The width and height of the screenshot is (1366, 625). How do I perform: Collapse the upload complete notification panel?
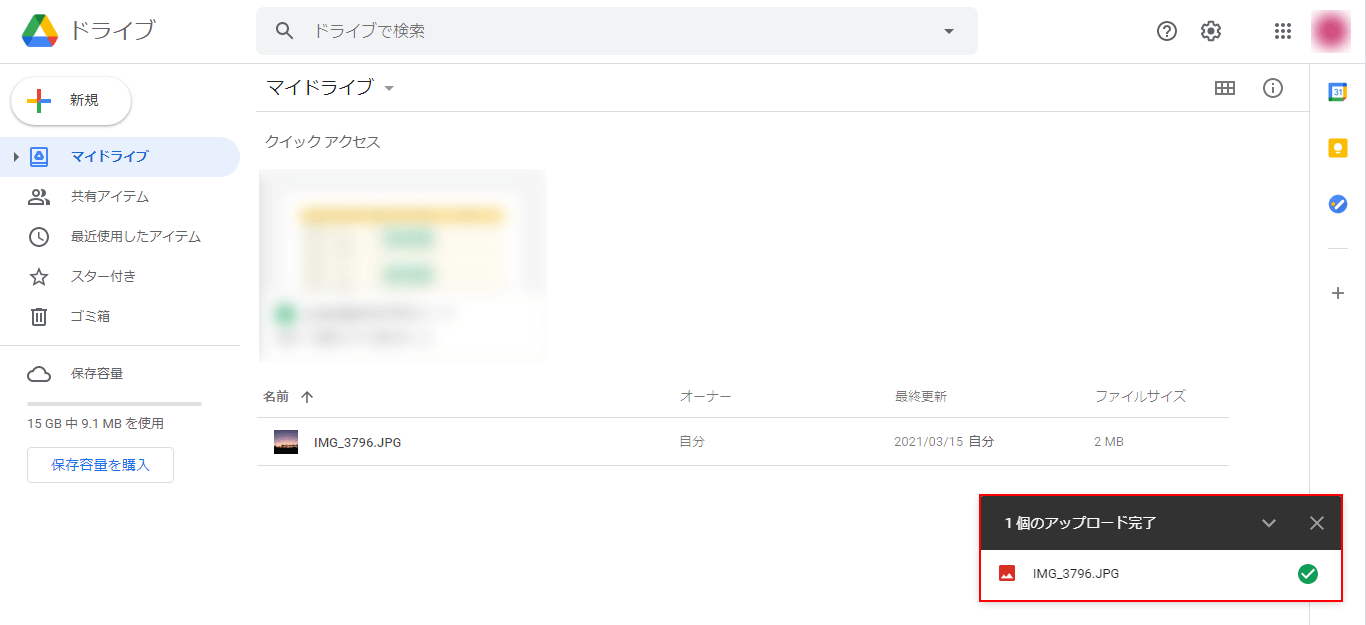pyautogui.click(x=1269, y=523)
